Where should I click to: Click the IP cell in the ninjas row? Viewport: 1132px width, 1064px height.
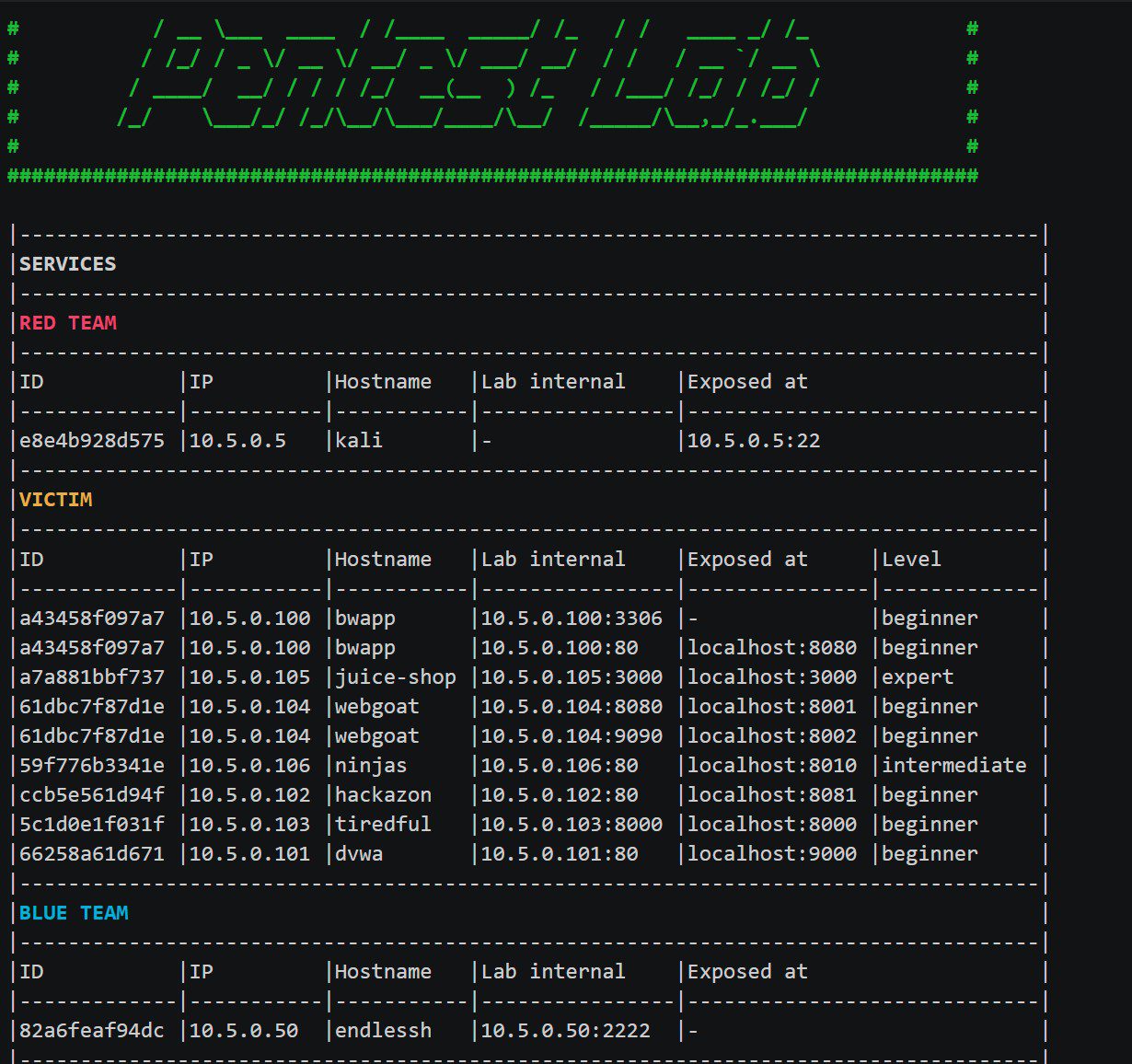click(250, 766)
